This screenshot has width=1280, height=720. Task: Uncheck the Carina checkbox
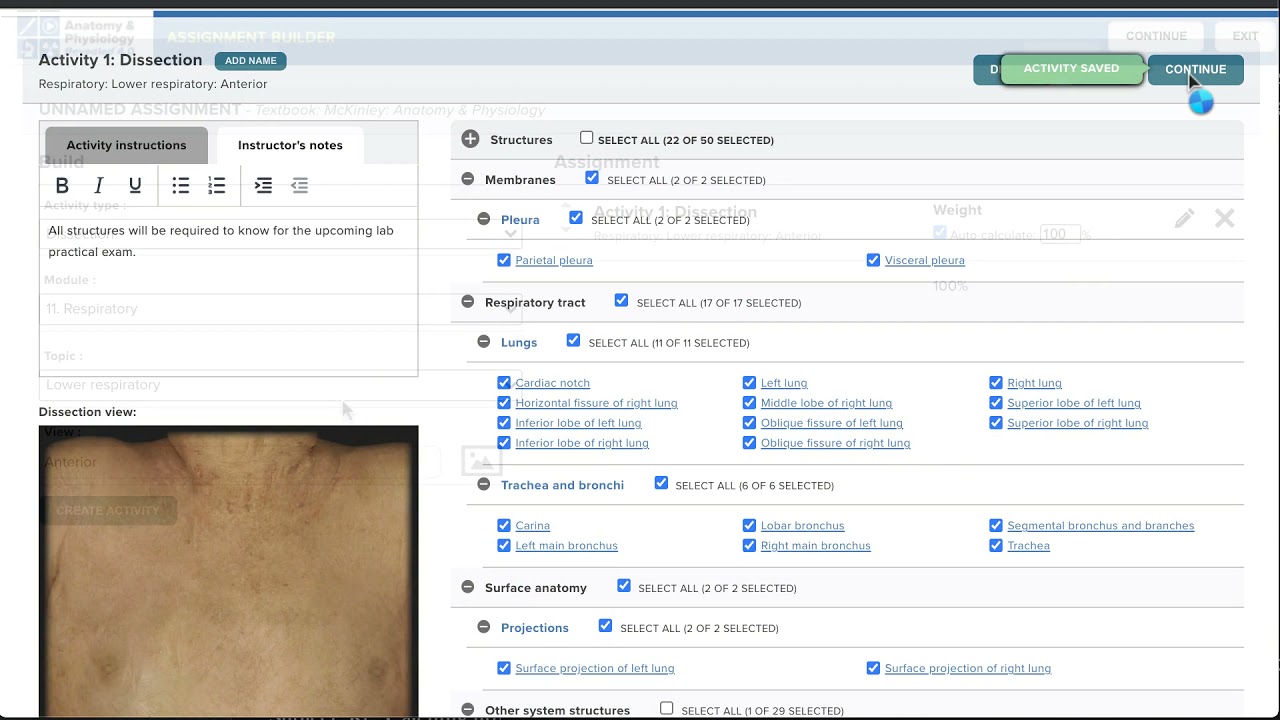[504, 525]
